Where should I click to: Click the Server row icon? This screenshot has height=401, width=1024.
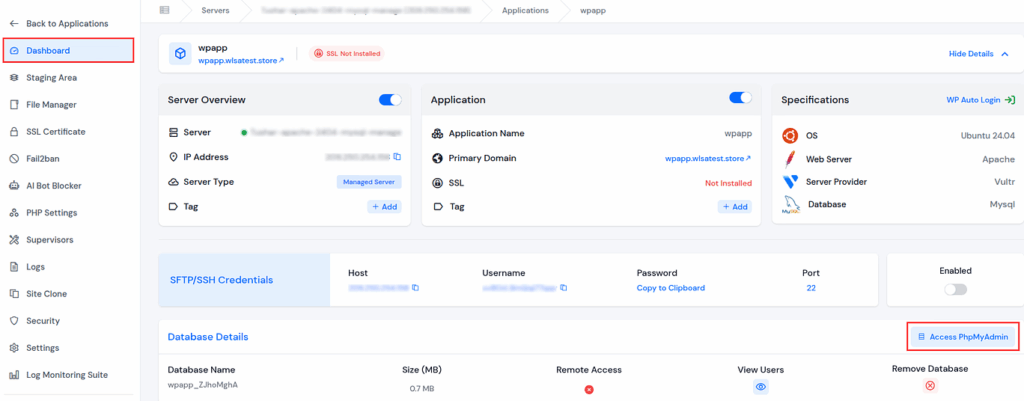[173, 133]
